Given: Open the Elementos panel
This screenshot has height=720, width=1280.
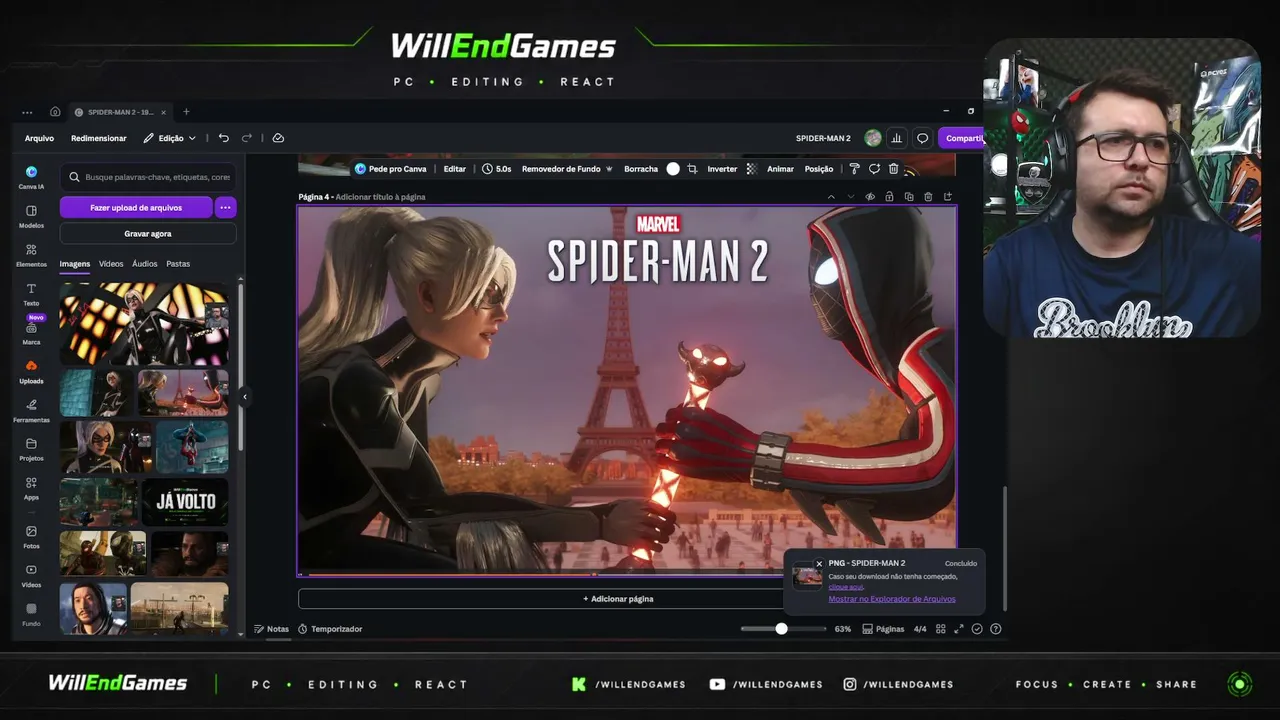Looking at the screenshot, I should [31, 254].
